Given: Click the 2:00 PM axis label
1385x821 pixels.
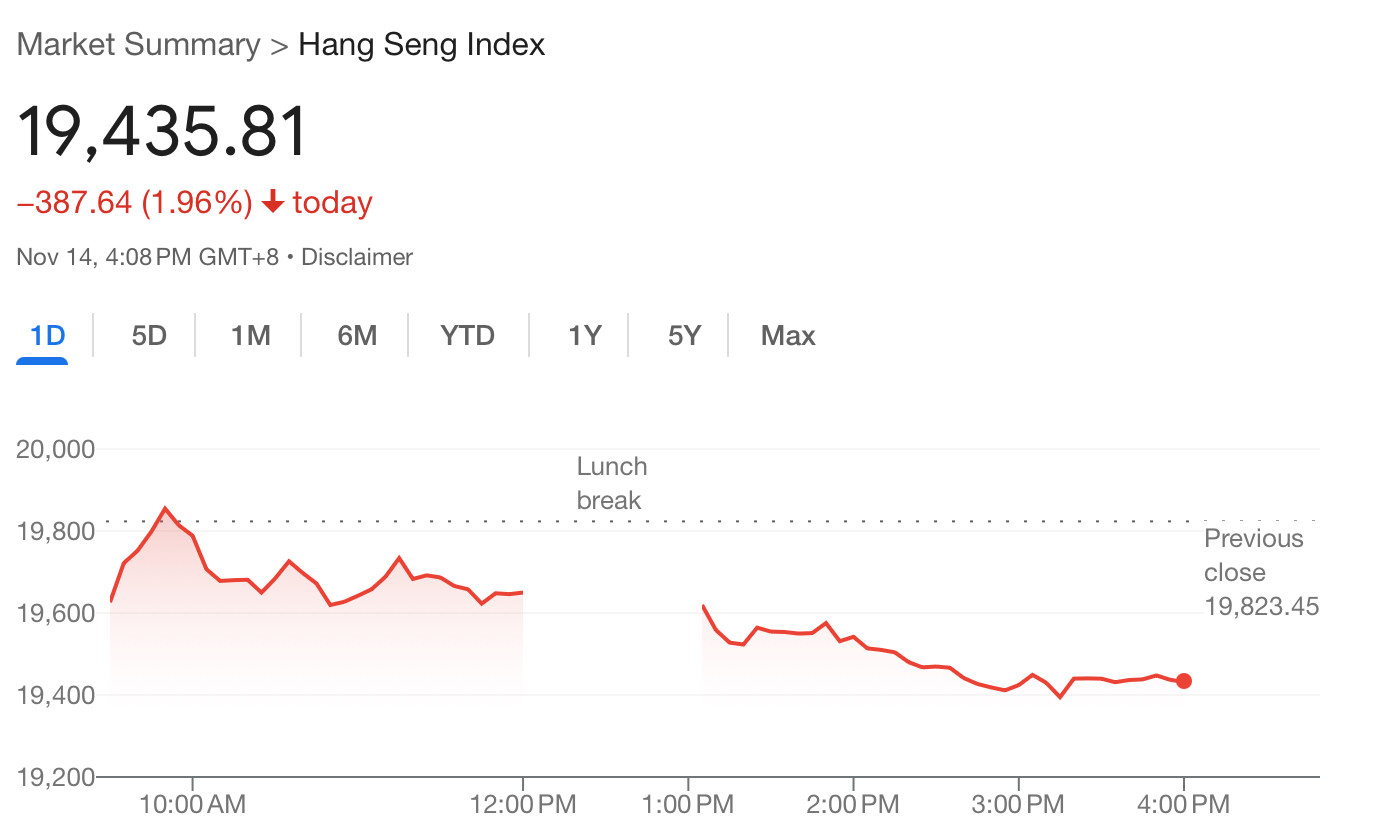Looking at the screenshot, I should 853,804.
